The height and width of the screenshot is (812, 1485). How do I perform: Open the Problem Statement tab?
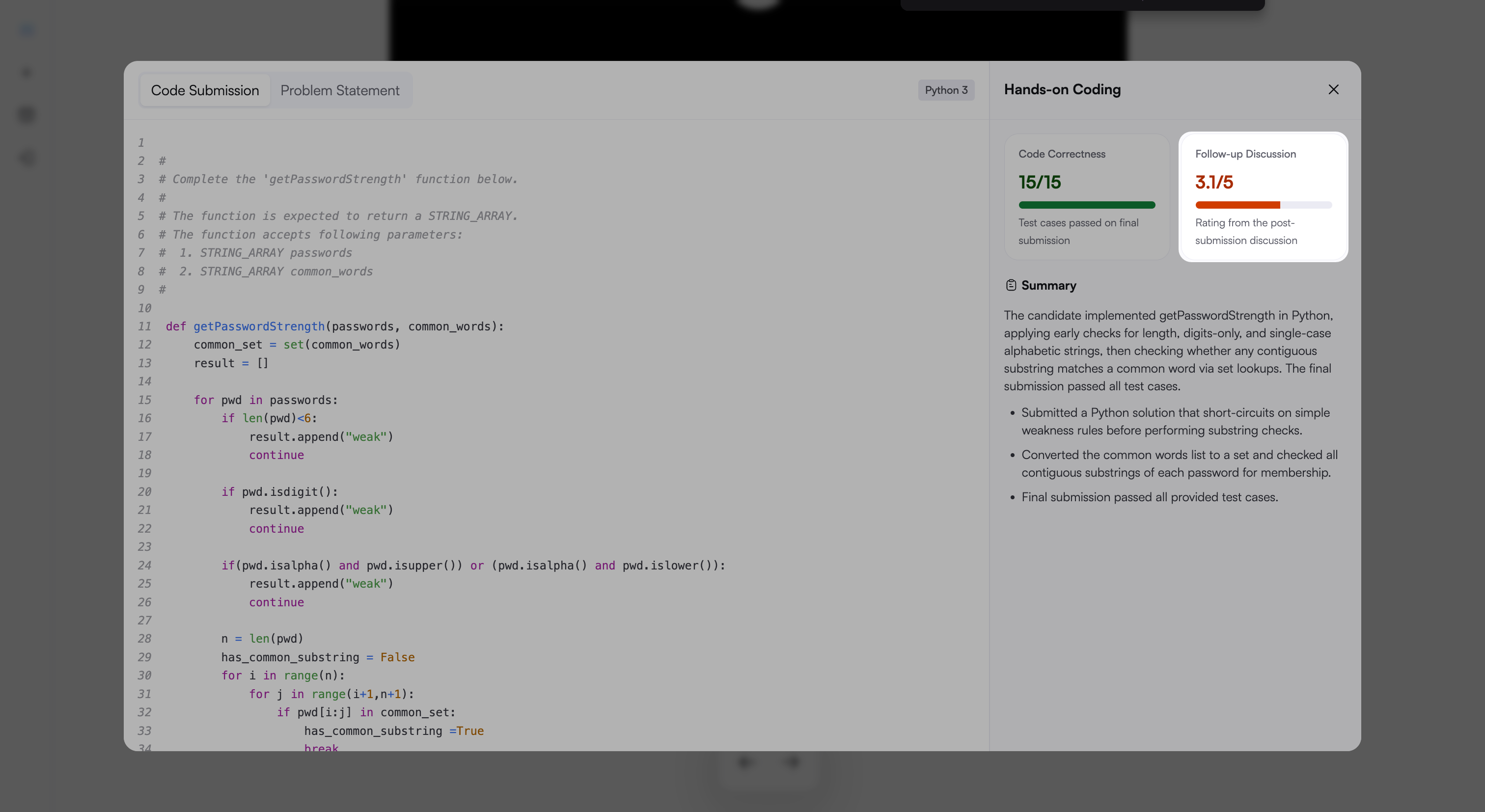339,90
